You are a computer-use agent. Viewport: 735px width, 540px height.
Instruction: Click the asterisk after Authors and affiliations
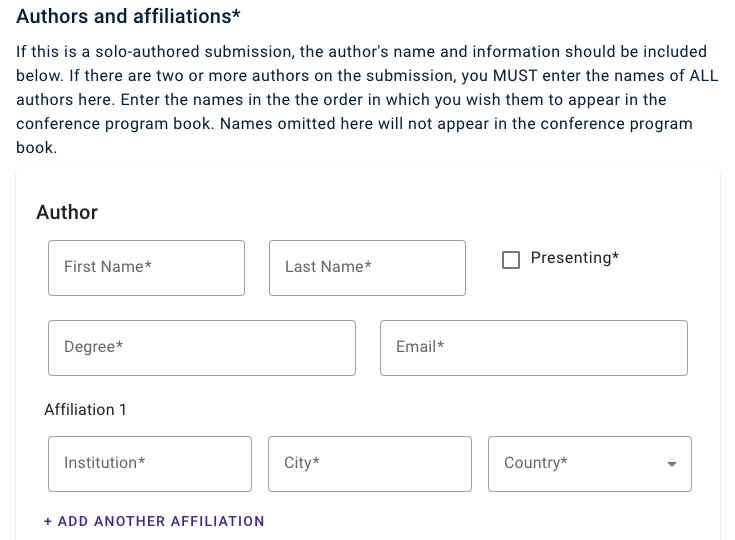point(238,16)
